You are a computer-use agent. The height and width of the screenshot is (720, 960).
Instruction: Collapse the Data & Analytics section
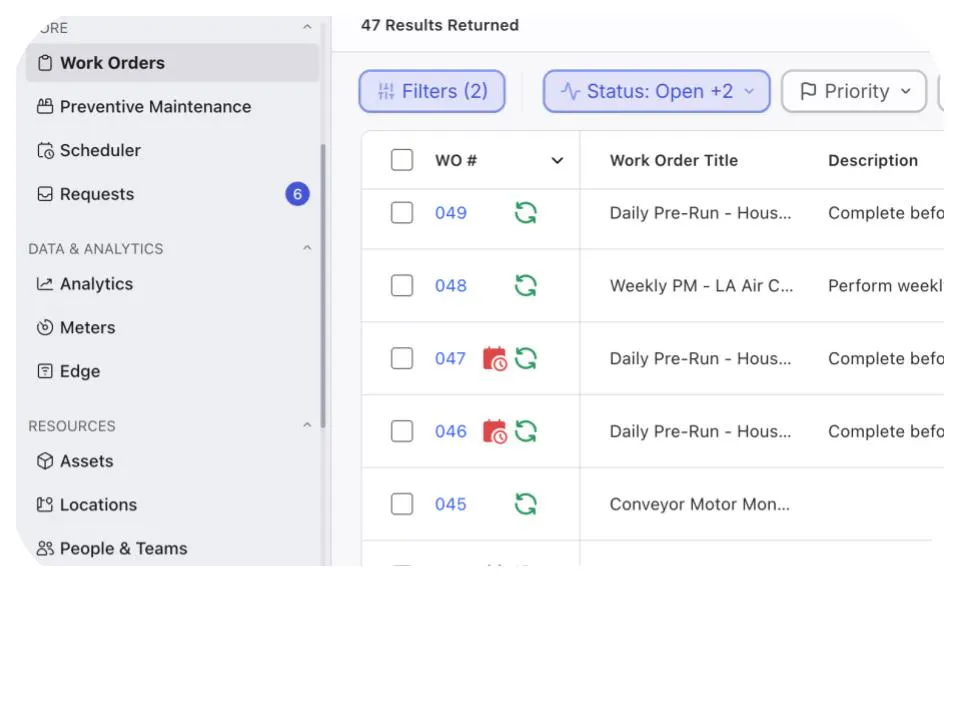[307, 249]
